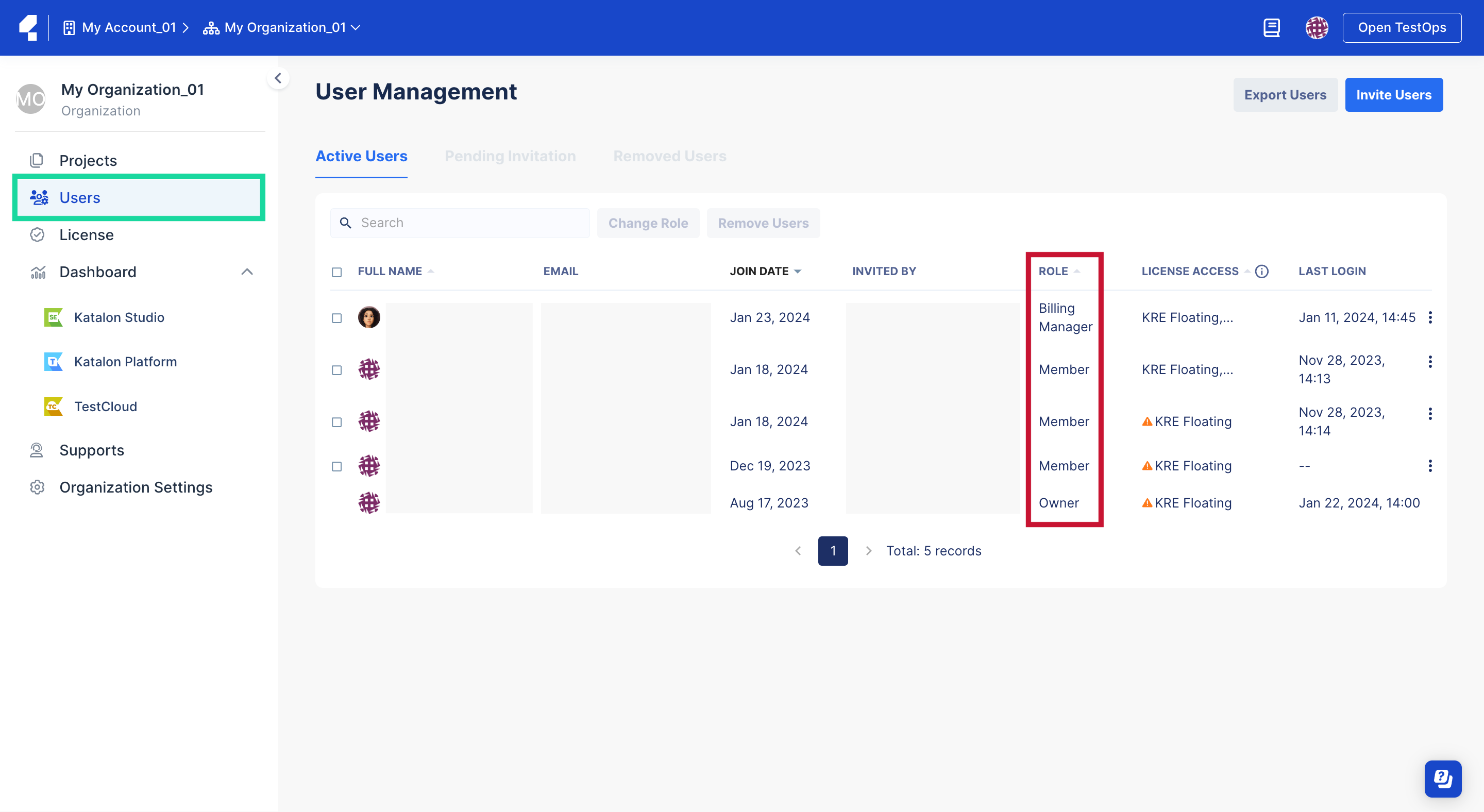Viewport: 1484px width, 812px height.
Task: Open the Katalon Studio dashboard in sidebar
Action: click(119, 317)
